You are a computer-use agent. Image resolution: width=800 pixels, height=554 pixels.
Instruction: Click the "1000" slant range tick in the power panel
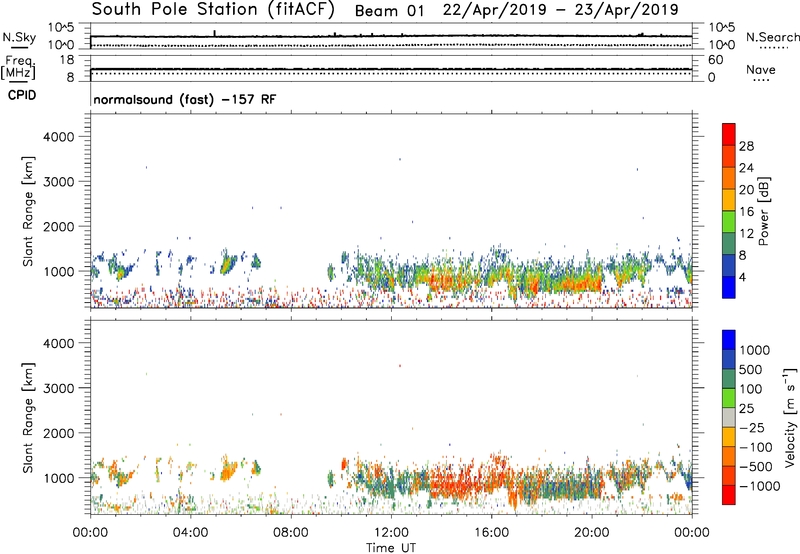click(x=58, y=271)
